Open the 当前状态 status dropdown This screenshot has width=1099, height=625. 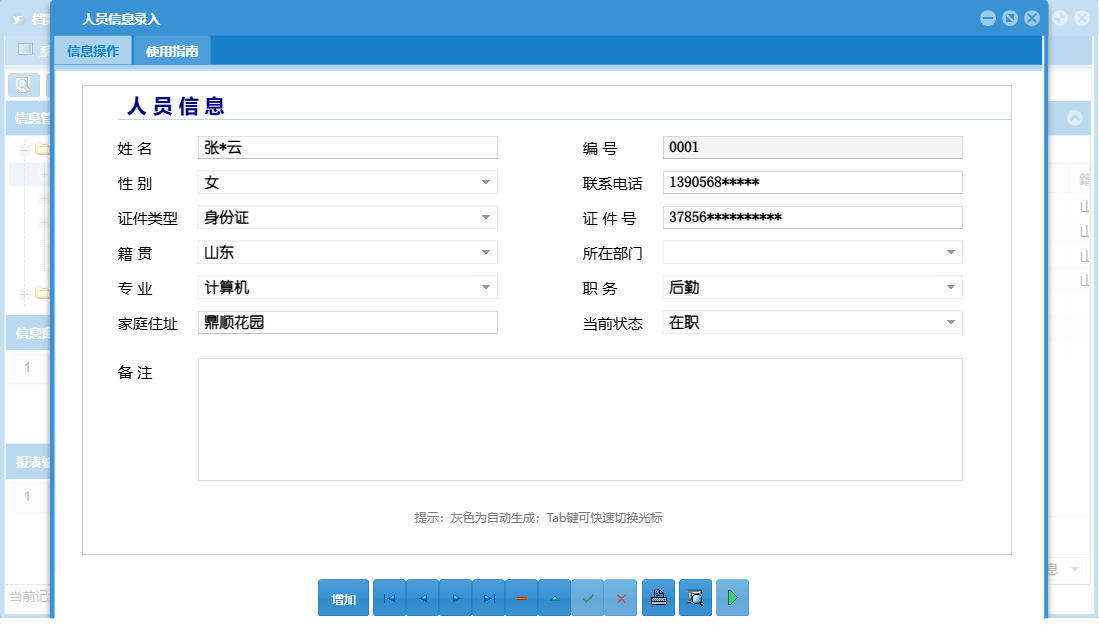951,322
